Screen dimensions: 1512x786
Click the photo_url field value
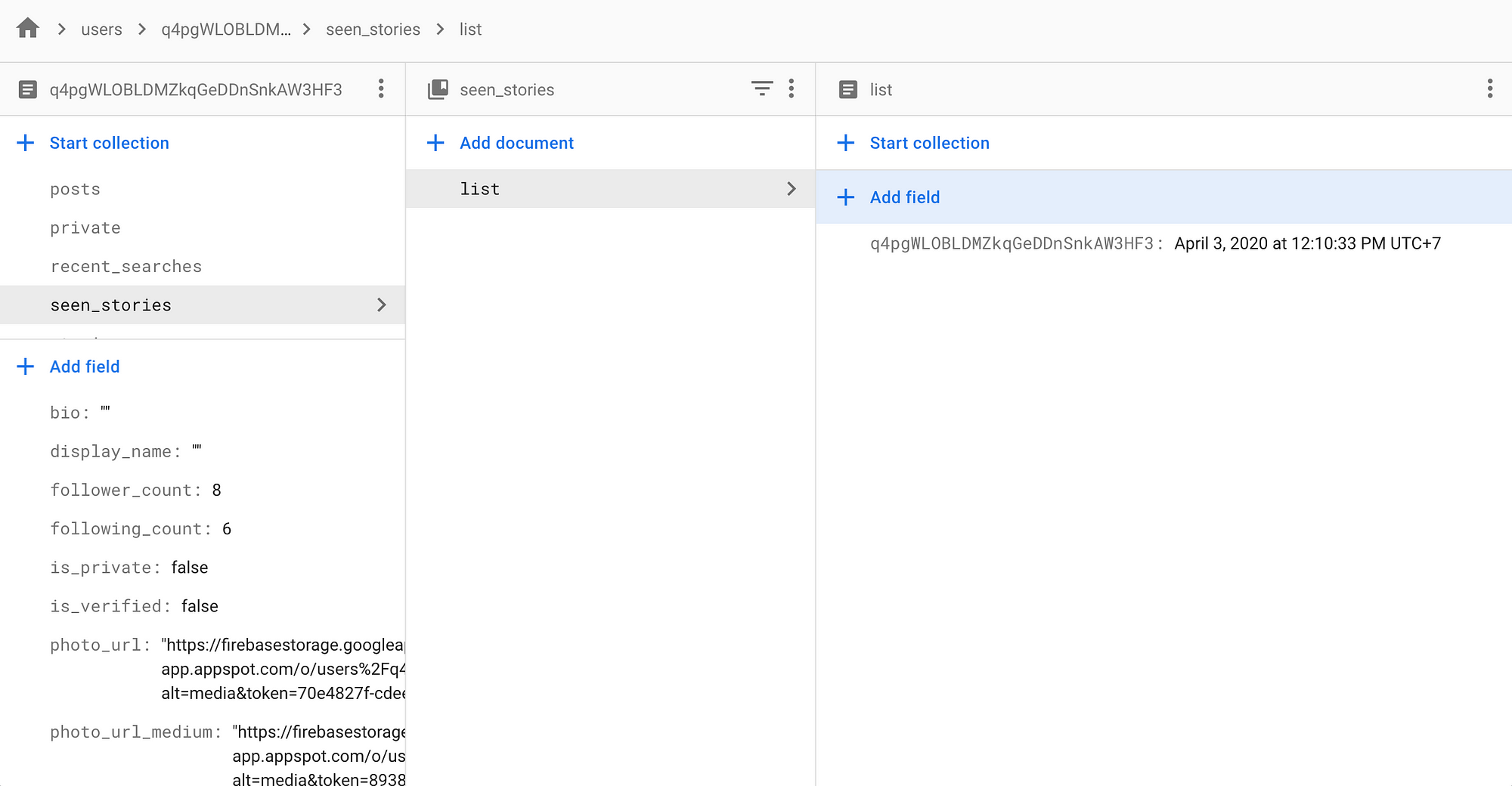tap(283, 669)
